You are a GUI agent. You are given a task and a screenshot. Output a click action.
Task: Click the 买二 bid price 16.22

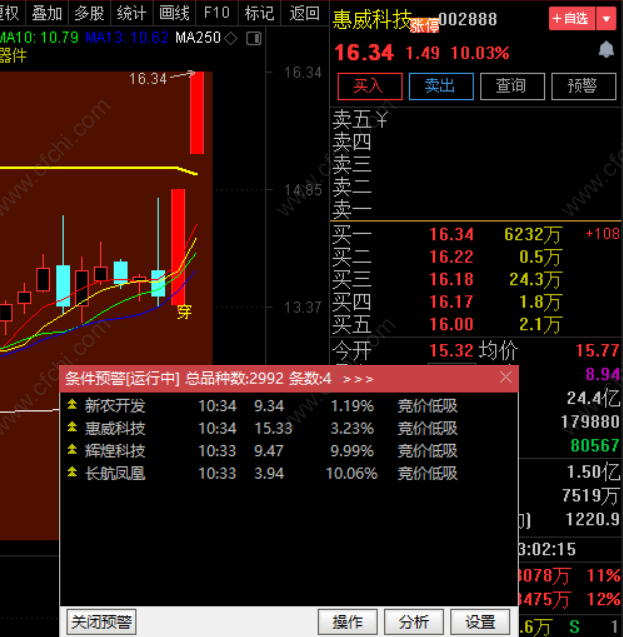point(451,257)
